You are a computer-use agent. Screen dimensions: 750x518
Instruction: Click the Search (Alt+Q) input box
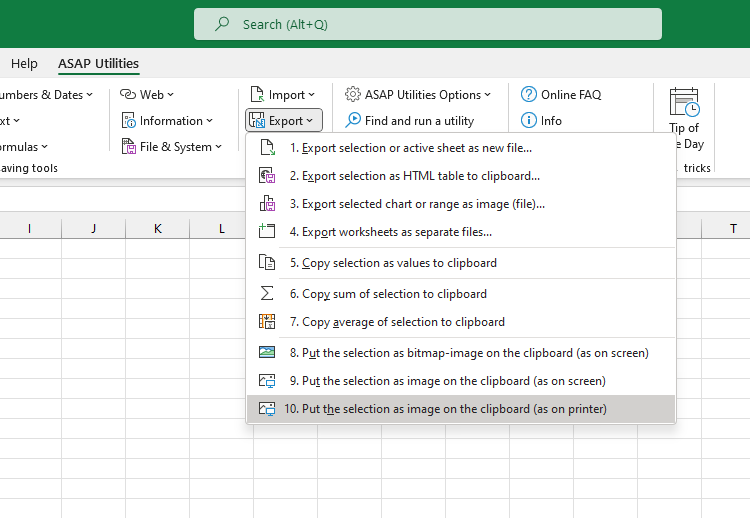click(x=428, y=24)
